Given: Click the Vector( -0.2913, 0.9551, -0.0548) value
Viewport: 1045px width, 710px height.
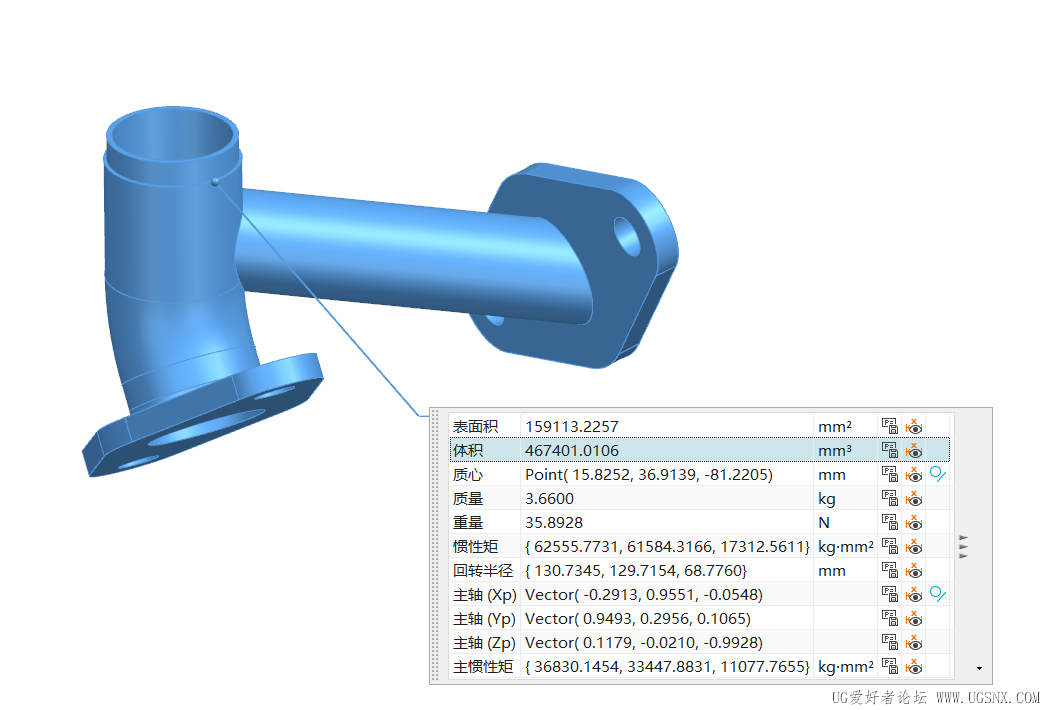Looking at the screenshot, I should [x=644, y=595].
